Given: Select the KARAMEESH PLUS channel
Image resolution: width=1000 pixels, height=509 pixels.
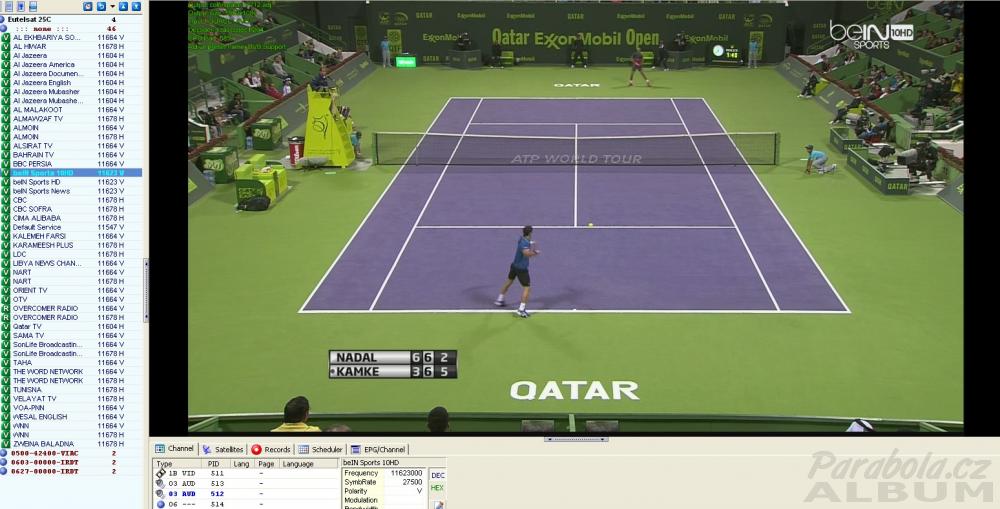Looking at the screenshot, I should coord(71,245).
